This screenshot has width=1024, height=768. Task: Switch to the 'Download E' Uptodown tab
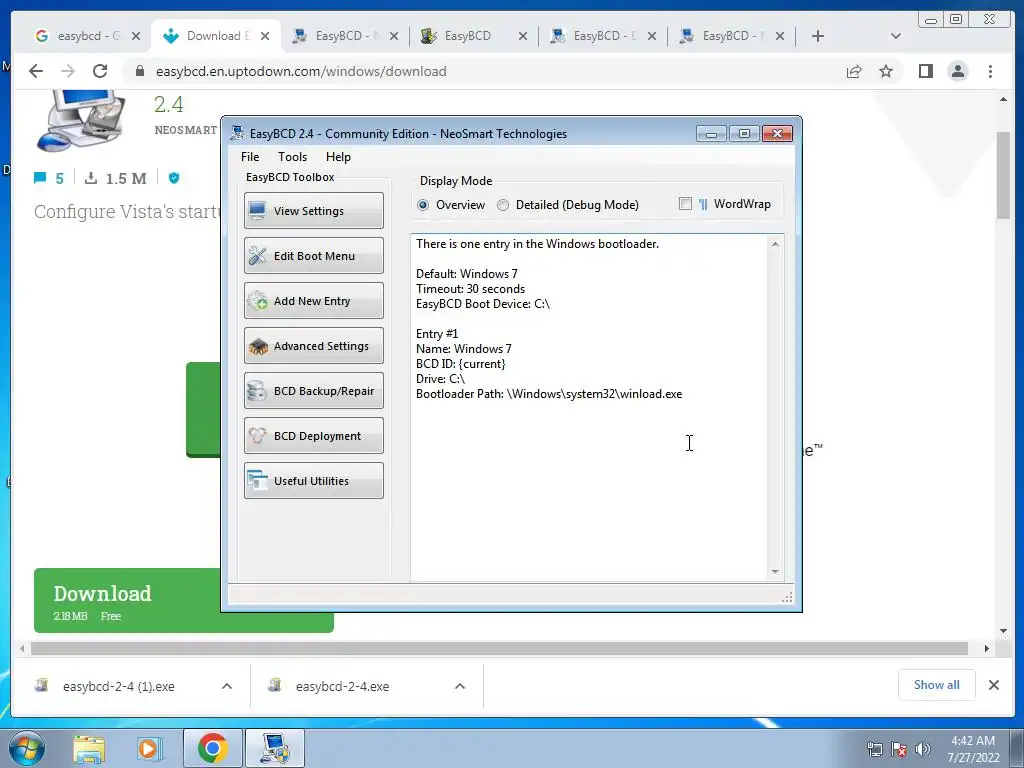pyautogui.click(x=216, y=36)
